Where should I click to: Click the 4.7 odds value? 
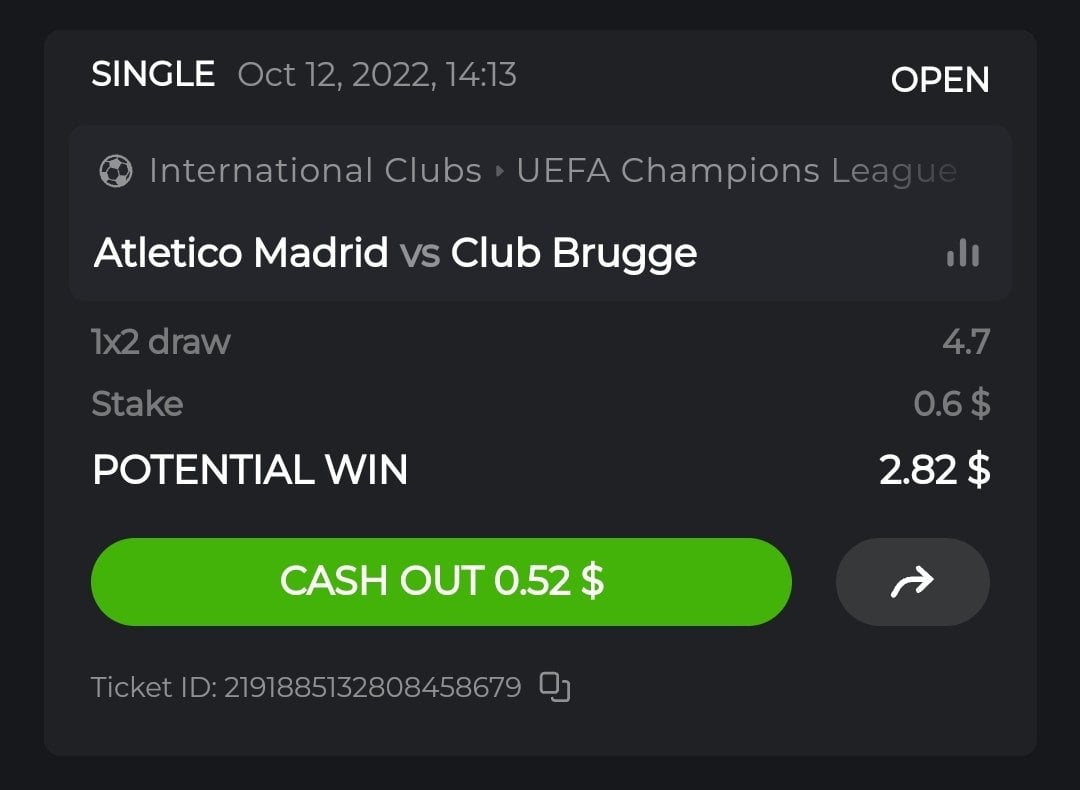click(x=965, y=342)
